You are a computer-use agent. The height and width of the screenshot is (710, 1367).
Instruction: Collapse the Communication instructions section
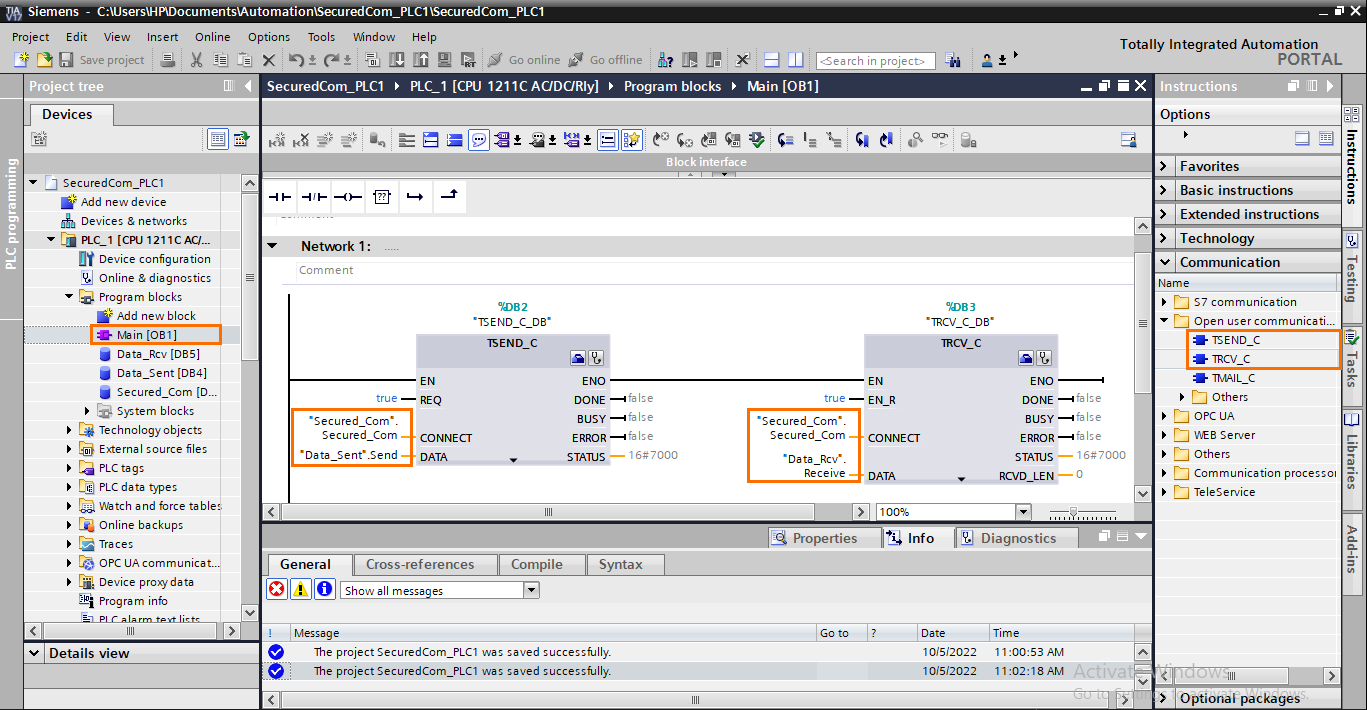point(1166,261)
